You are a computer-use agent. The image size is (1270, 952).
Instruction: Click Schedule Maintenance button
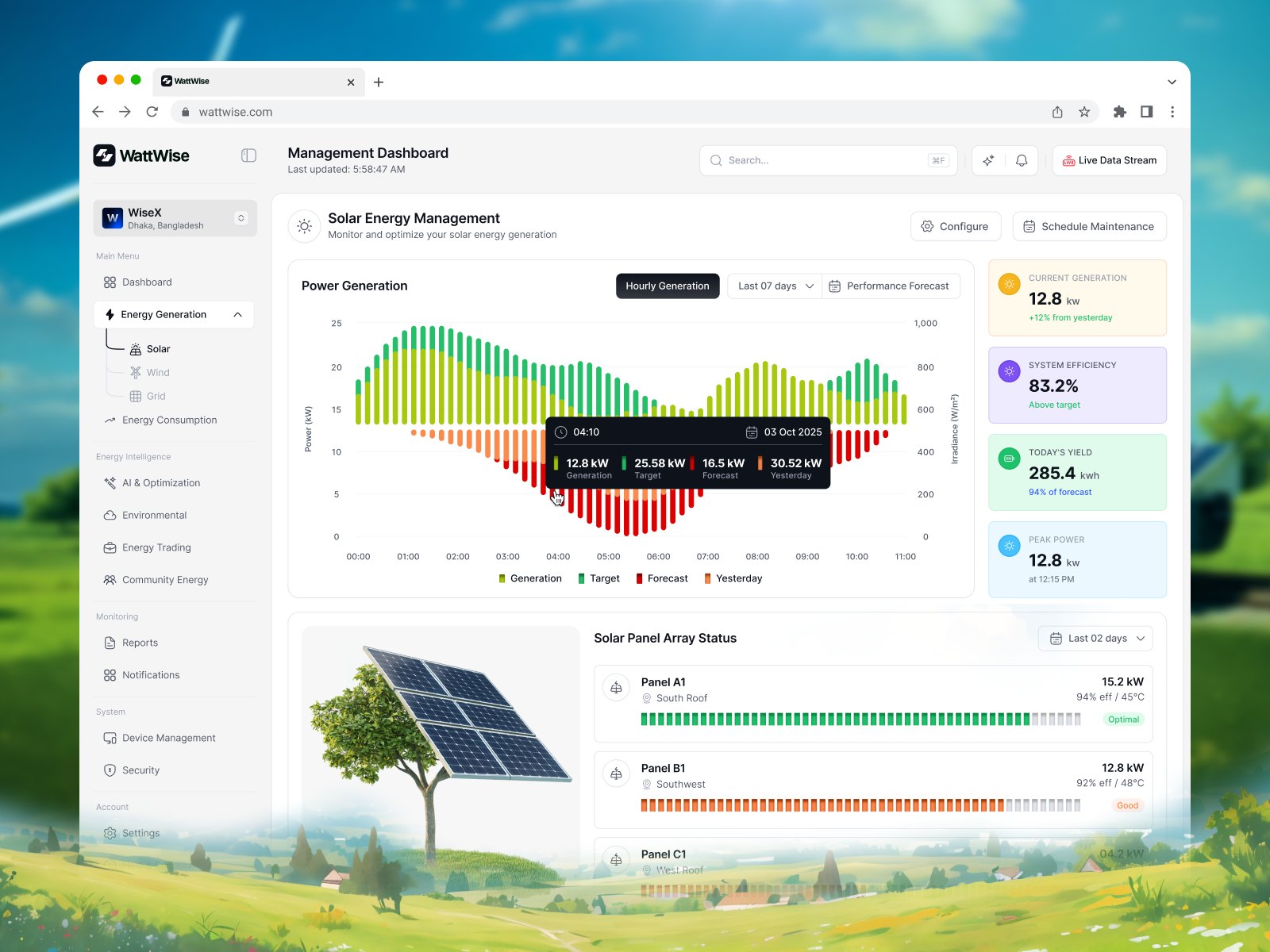1089,226
